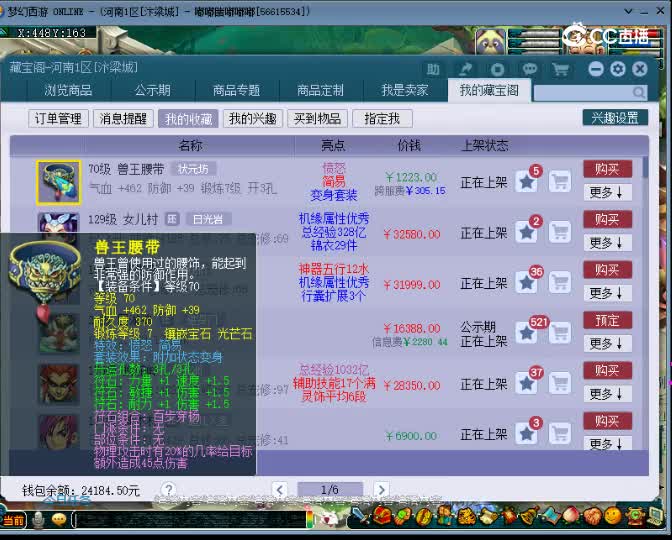Add the ¥16388.00 listing to cart
This screenshot has width=672, height=540.
(560, 333)
